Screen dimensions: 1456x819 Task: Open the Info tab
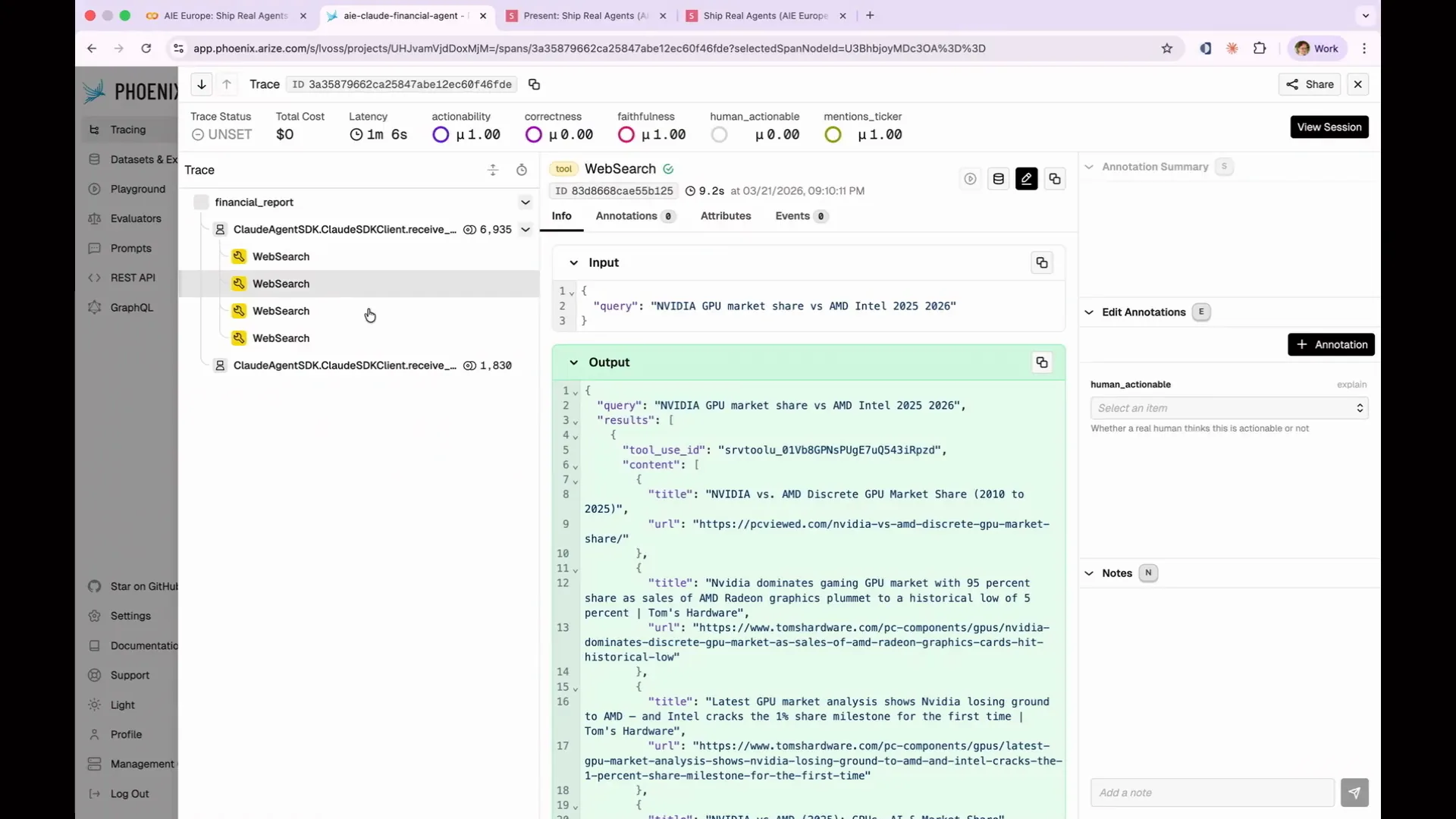(x=561, y=216)
